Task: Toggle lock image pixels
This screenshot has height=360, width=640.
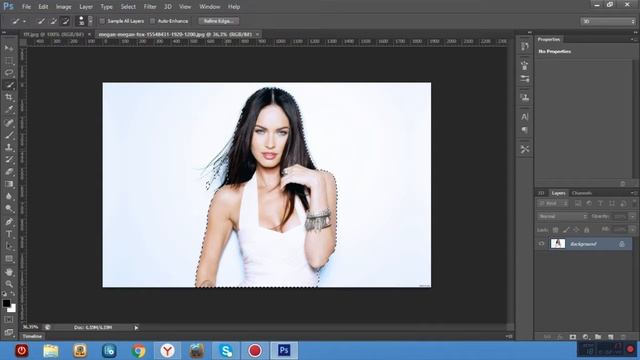Action: click(566, 230)
